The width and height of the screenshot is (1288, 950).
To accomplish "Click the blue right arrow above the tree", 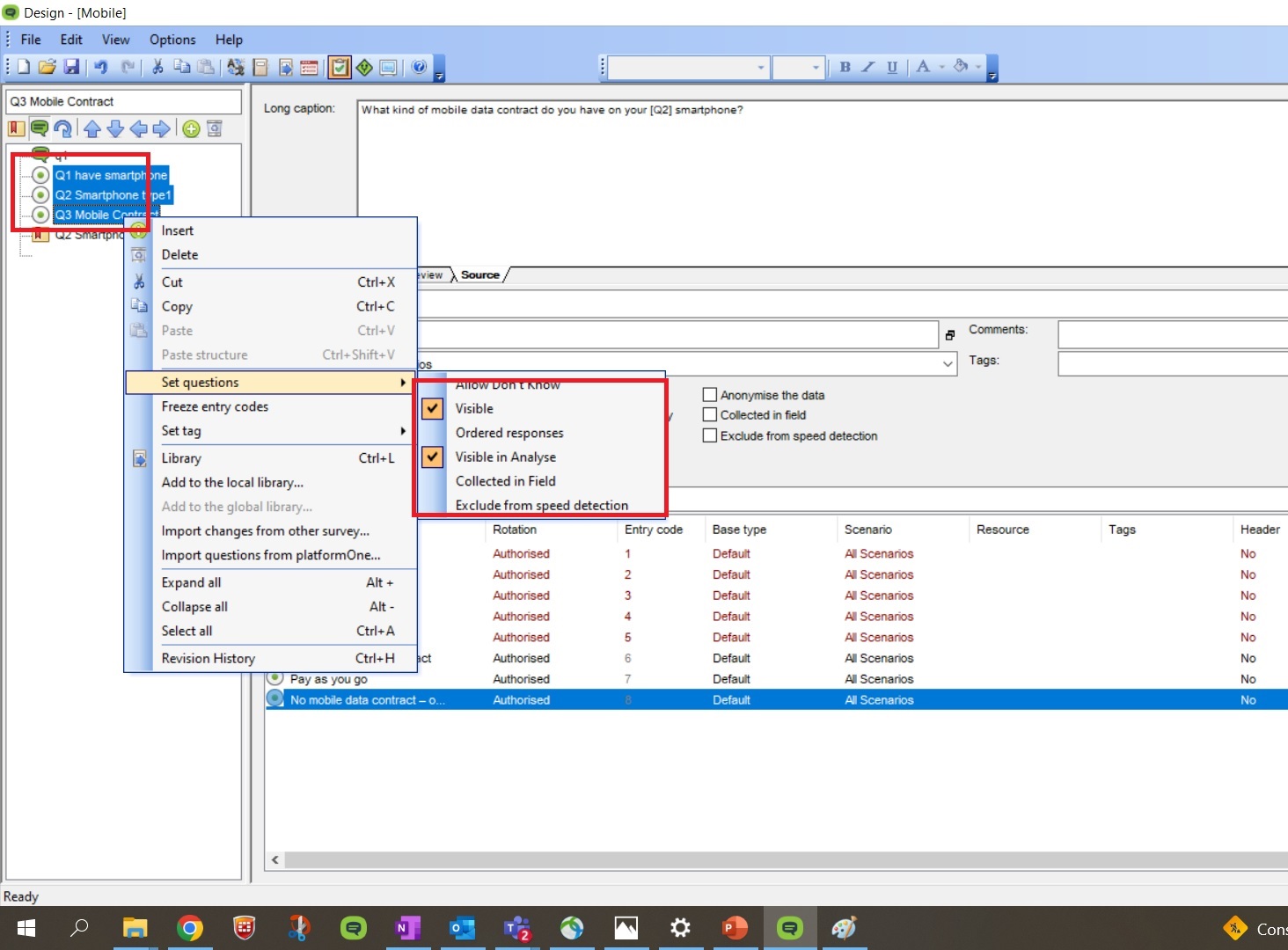I will [x=161, y=128].
